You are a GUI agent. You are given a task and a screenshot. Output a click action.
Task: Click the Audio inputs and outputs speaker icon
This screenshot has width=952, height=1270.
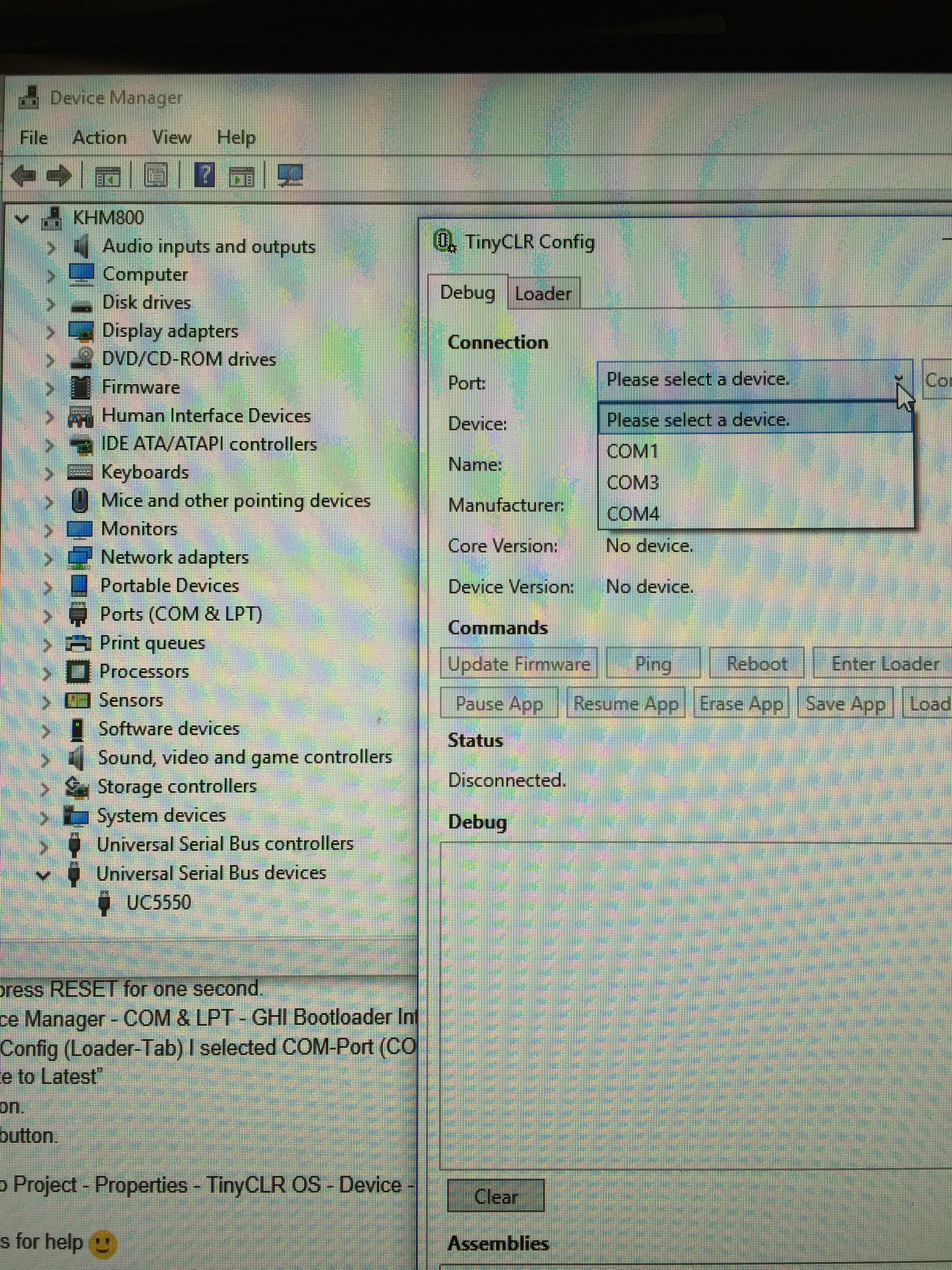82,246
